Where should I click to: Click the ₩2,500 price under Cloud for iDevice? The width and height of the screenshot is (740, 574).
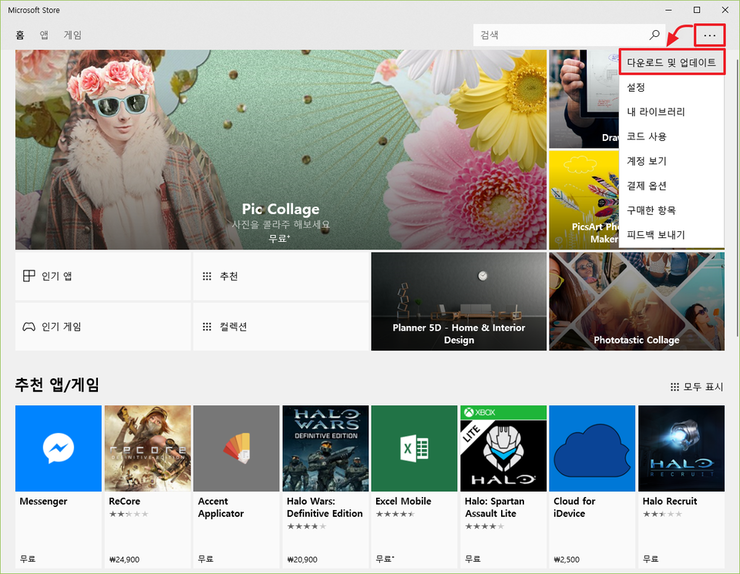point(566,559)
